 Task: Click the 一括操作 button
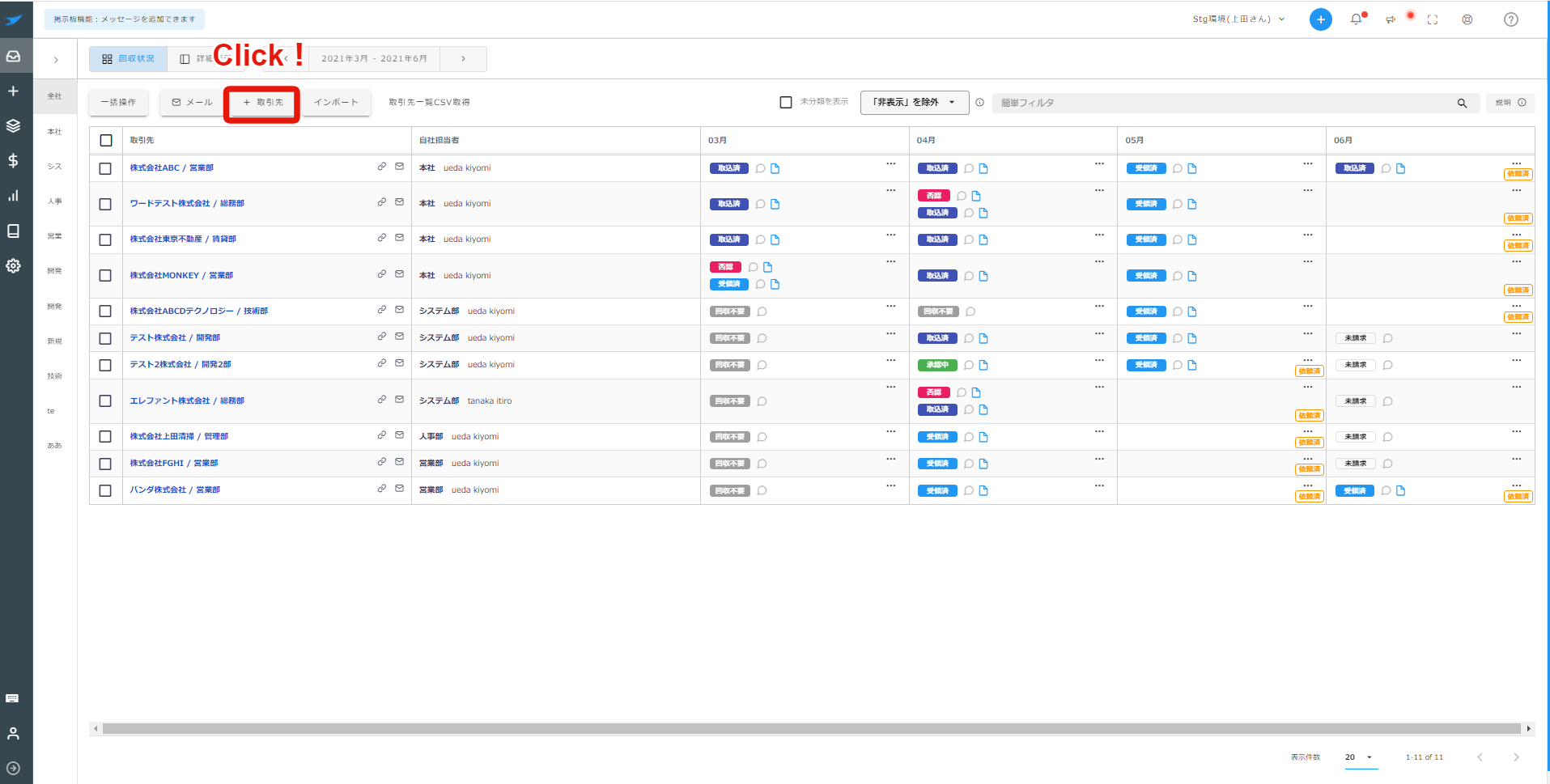[x=118, y=103]
